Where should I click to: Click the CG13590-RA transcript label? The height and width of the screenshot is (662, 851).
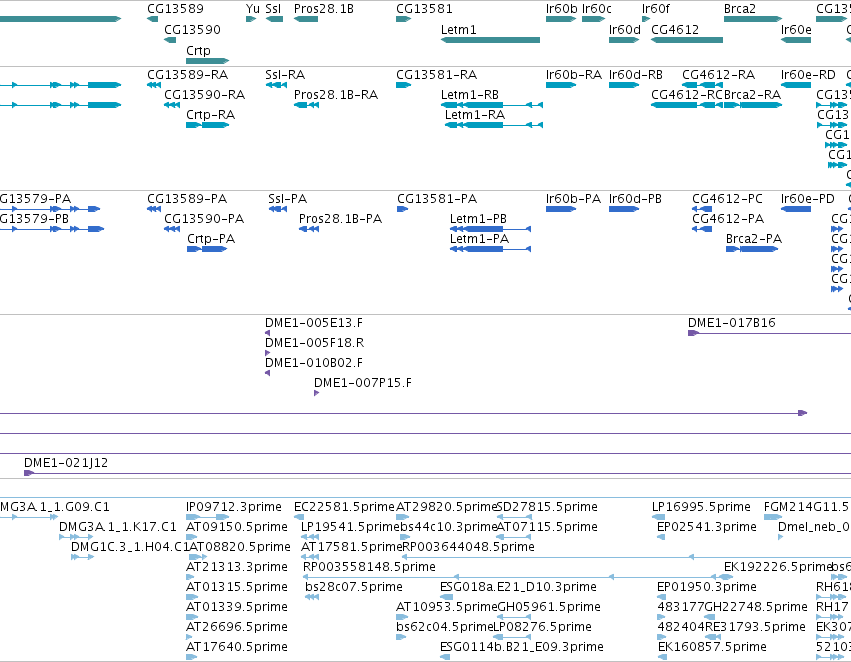[205, 95]
